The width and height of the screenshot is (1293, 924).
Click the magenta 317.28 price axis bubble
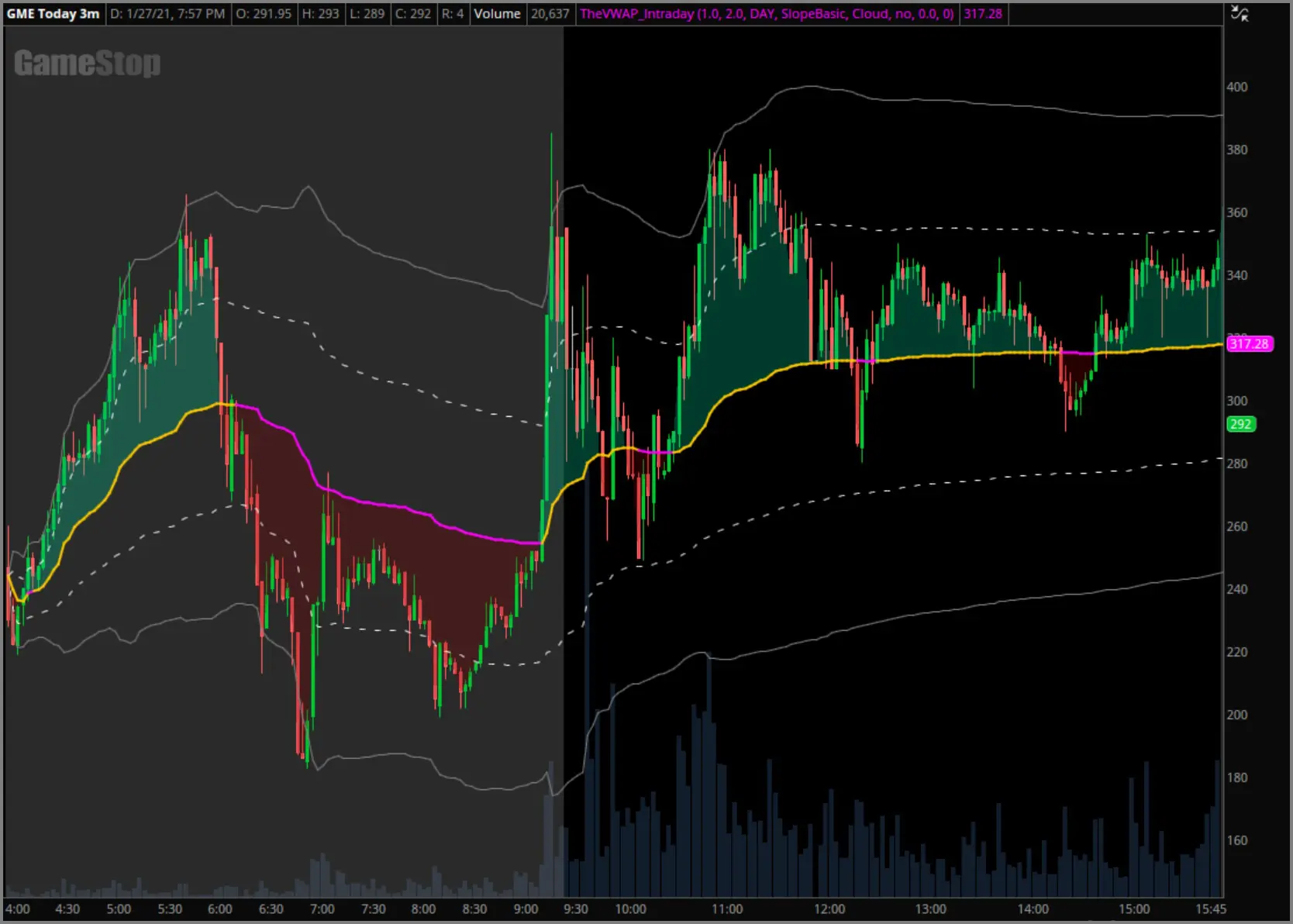click(1250, 343)
